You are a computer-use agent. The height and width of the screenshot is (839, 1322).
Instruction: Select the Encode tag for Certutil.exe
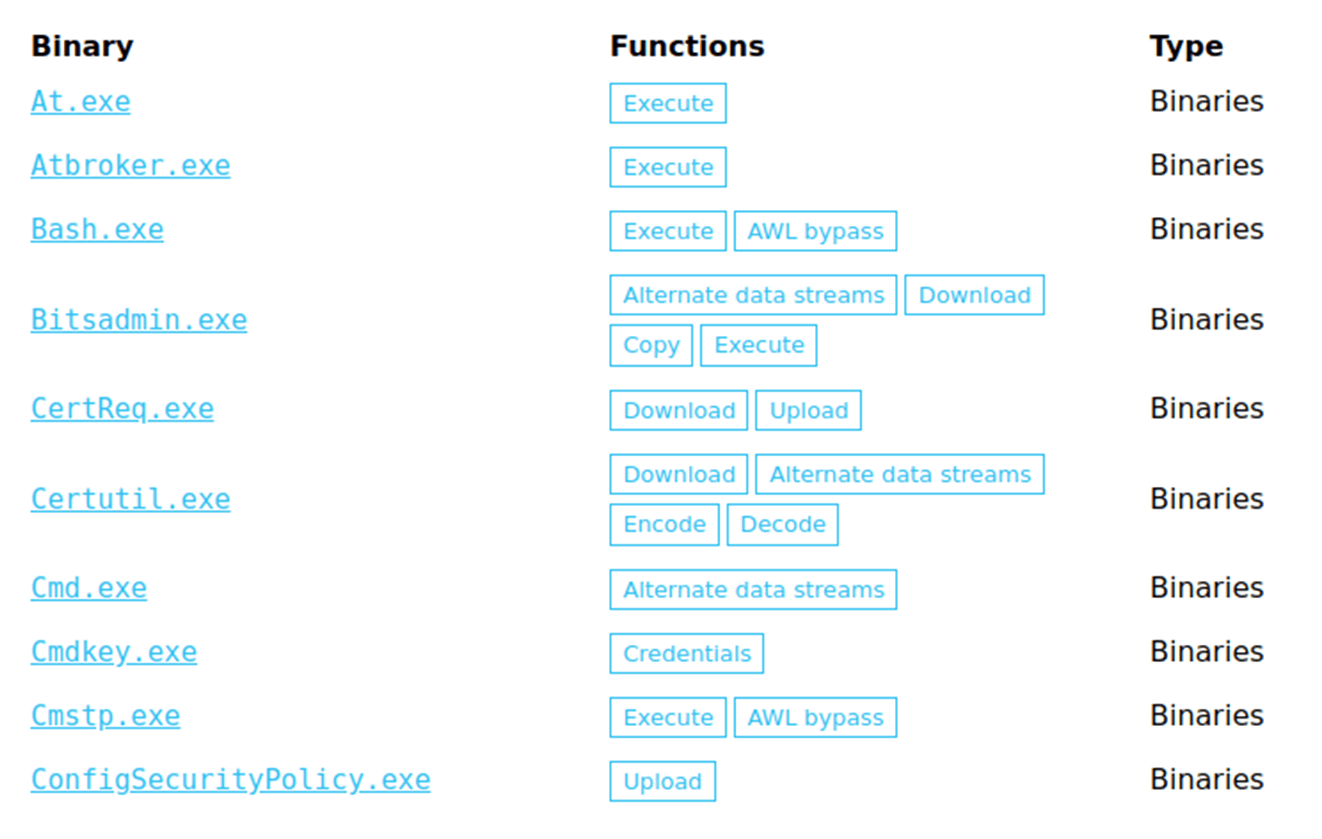pos(664,525)
